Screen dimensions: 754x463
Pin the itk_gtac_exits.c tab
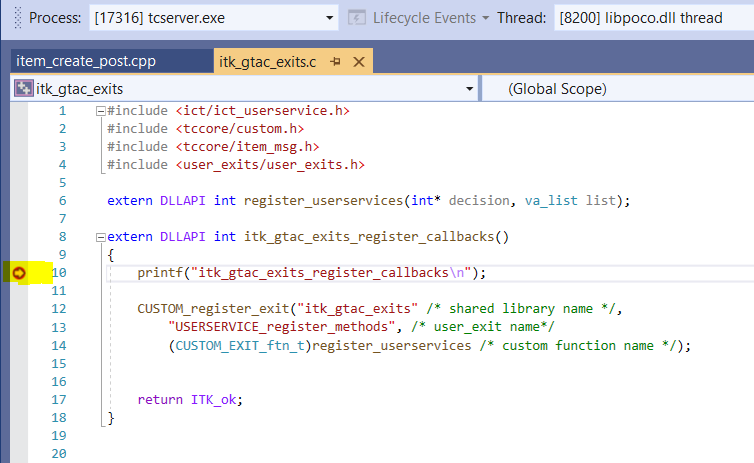point(336,62)
